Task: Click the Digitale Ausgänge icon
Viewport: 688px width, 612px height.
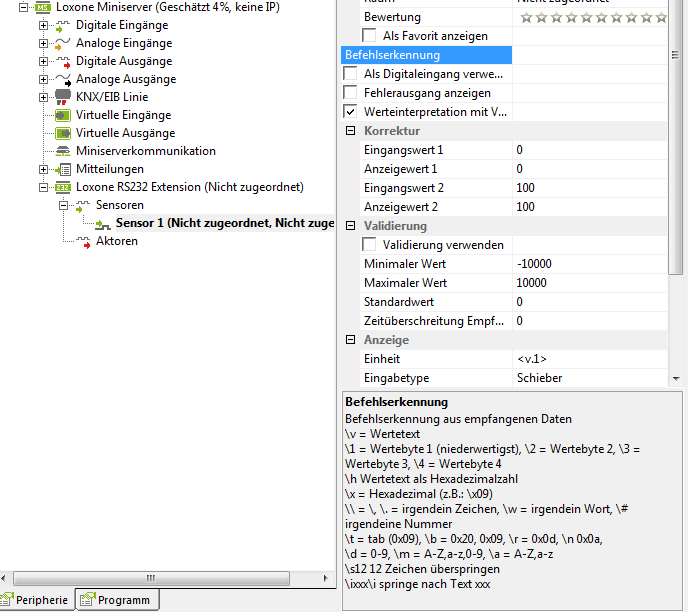Action: (63, 62)
